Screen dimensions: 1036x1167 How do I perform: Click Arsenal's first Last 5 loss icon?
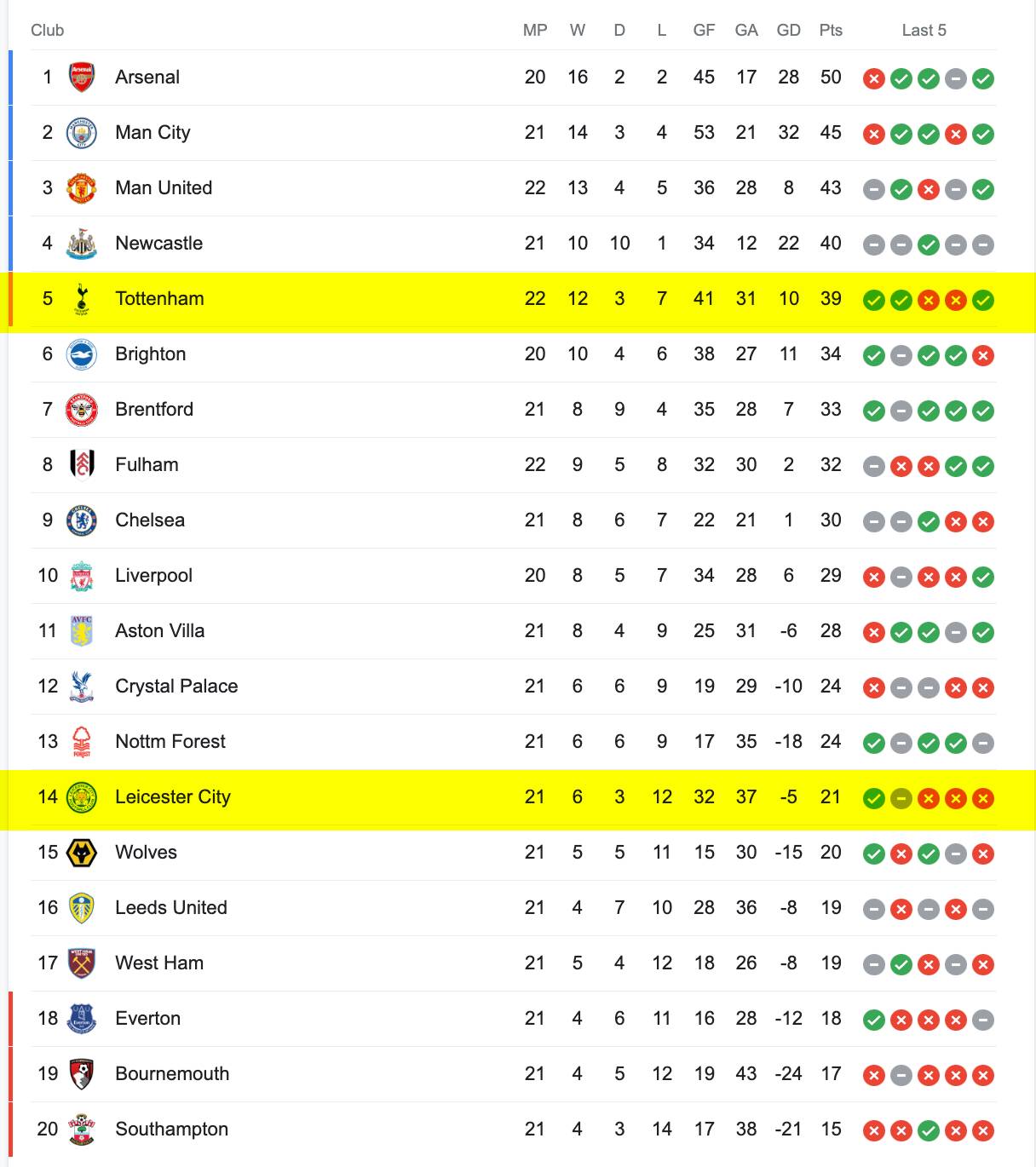pos(874,79)
